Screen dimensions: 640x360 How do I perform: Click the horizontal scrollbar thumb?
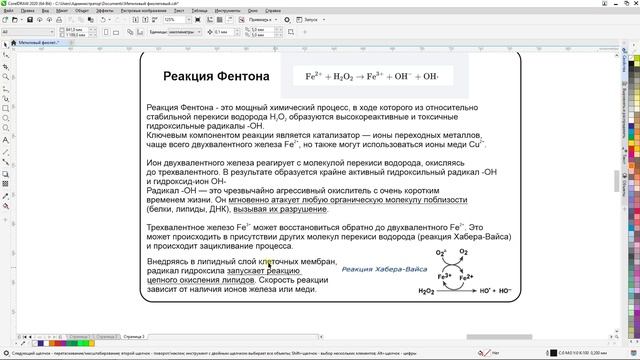coord(499,337)
